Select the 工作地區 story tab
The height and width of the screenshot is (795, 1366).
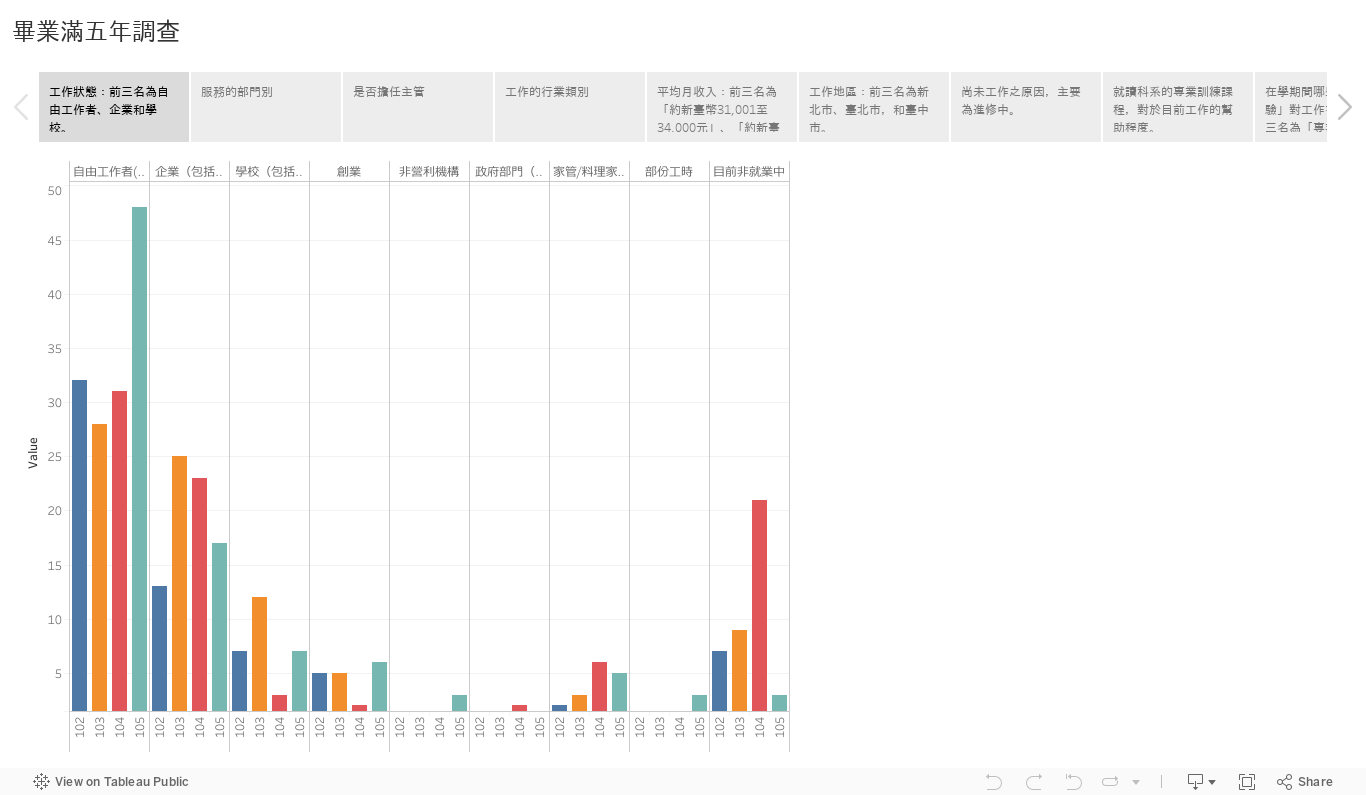click(x=874, y=107)
